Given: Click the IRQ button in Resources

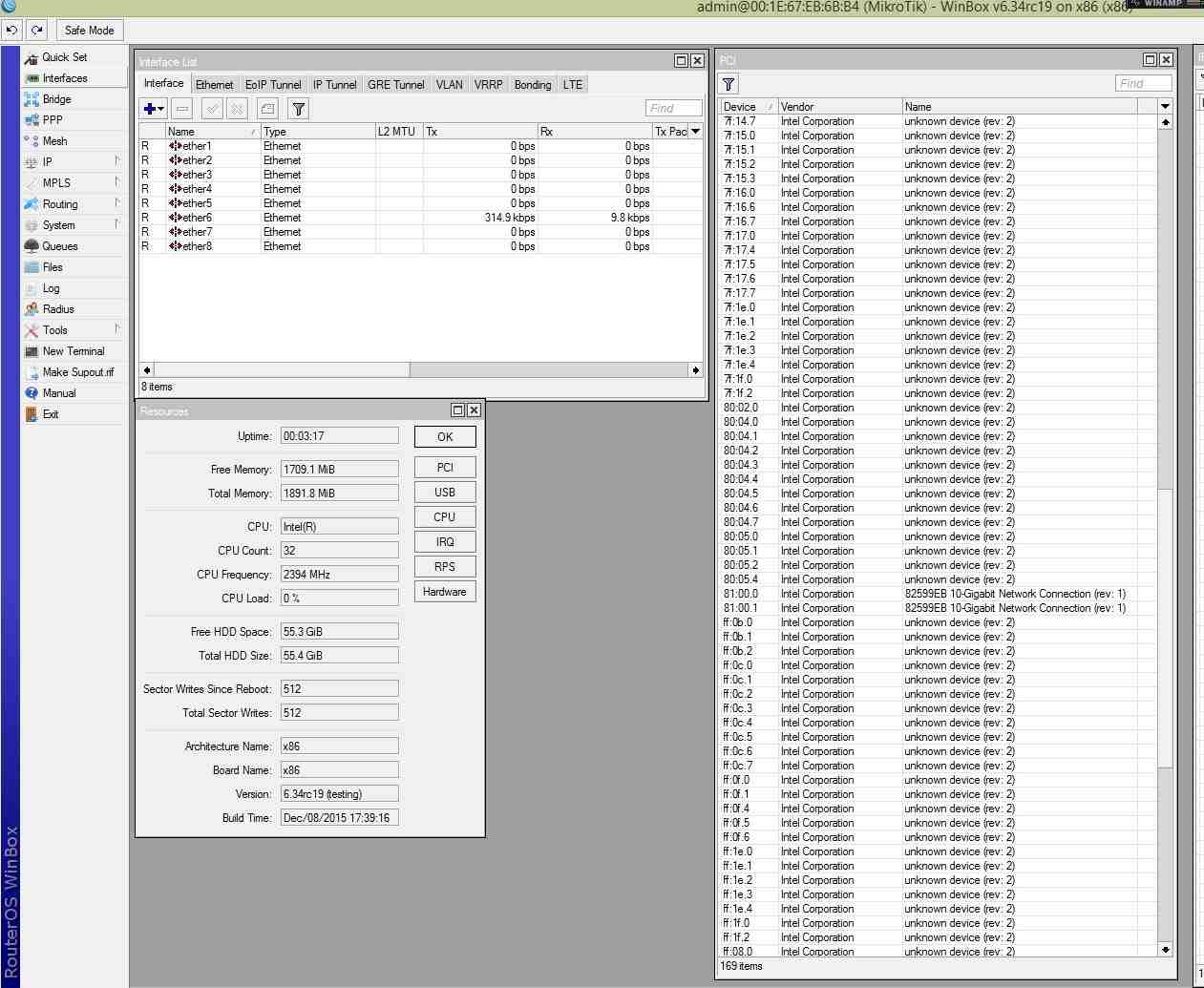Looking at the screenshot, I should pyautogui.click(x=445, y=542).
